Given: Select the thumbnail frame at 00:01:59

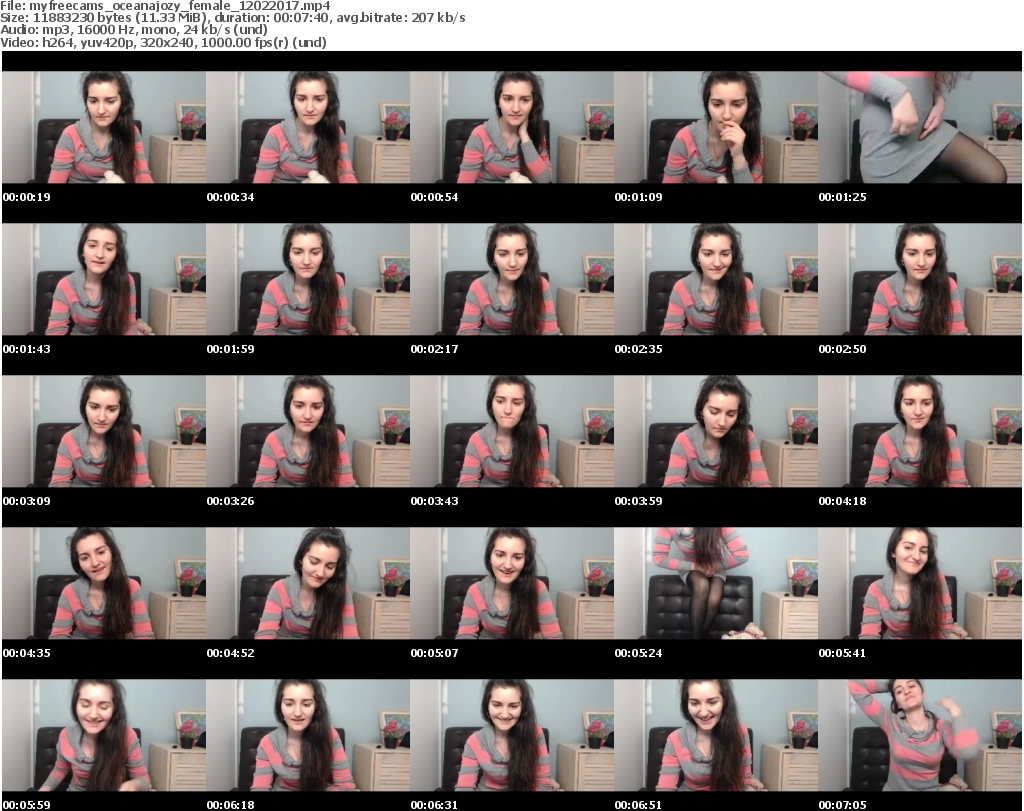Looking at the screenshot, I should click(x=308, y=279).
